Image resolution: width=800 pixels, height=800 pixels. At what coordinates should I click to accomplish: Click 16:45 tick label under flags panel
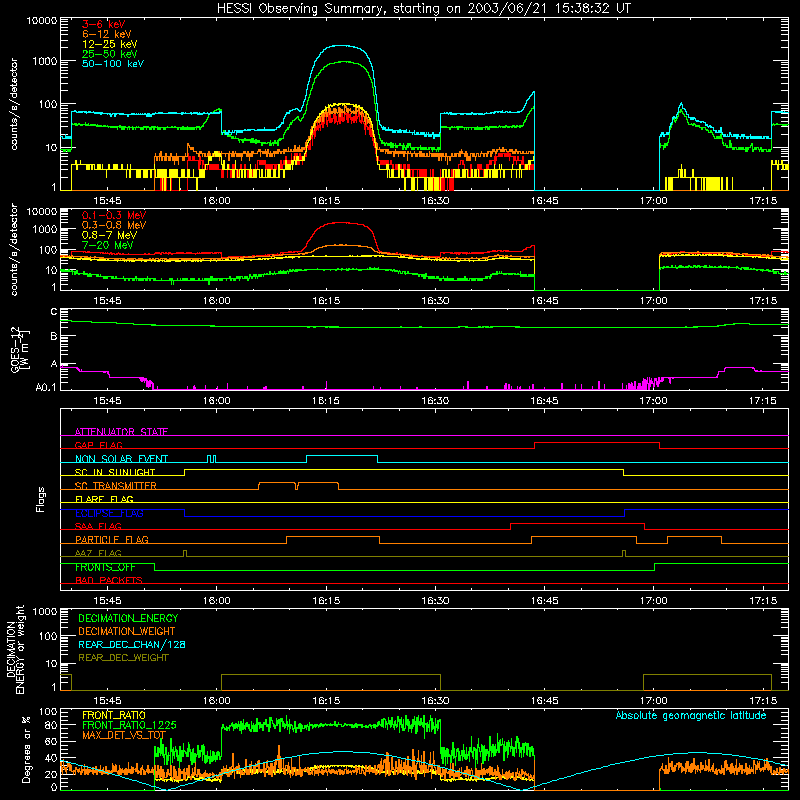544,601
